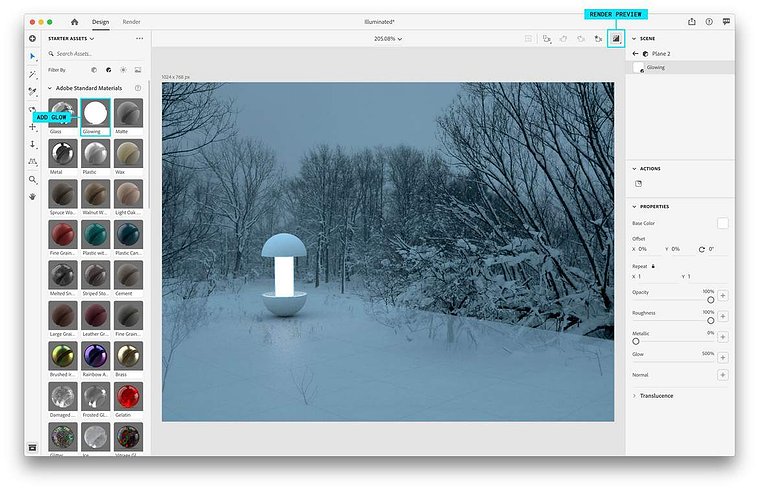The width and height of the screenshot is (759, 490).
Task: Collapse the Actions panel
Action: click(x=634, y=168)
